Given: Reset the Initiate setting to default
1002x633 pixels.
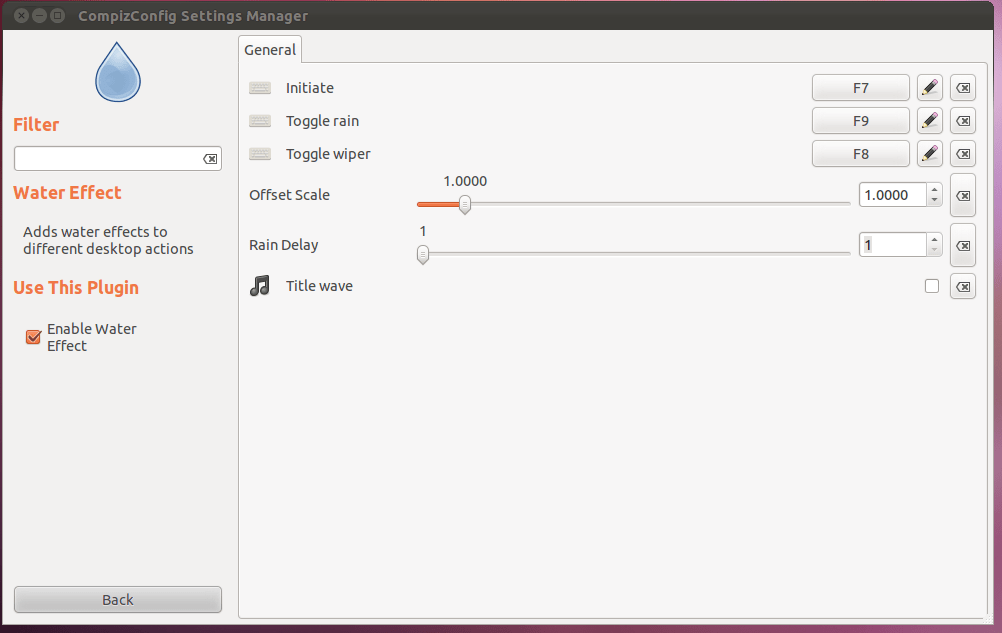Looking at the screenshot, I should (963, 88).
